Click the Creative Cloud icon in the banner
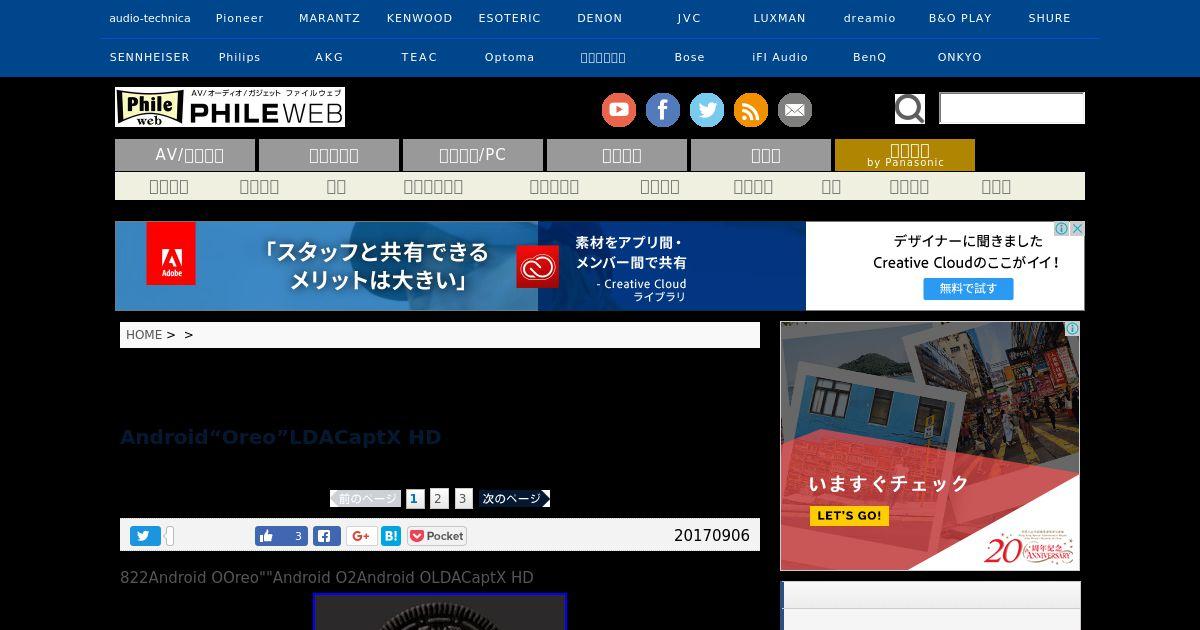The image size is (1200, 630). click(x=537, y=267)
